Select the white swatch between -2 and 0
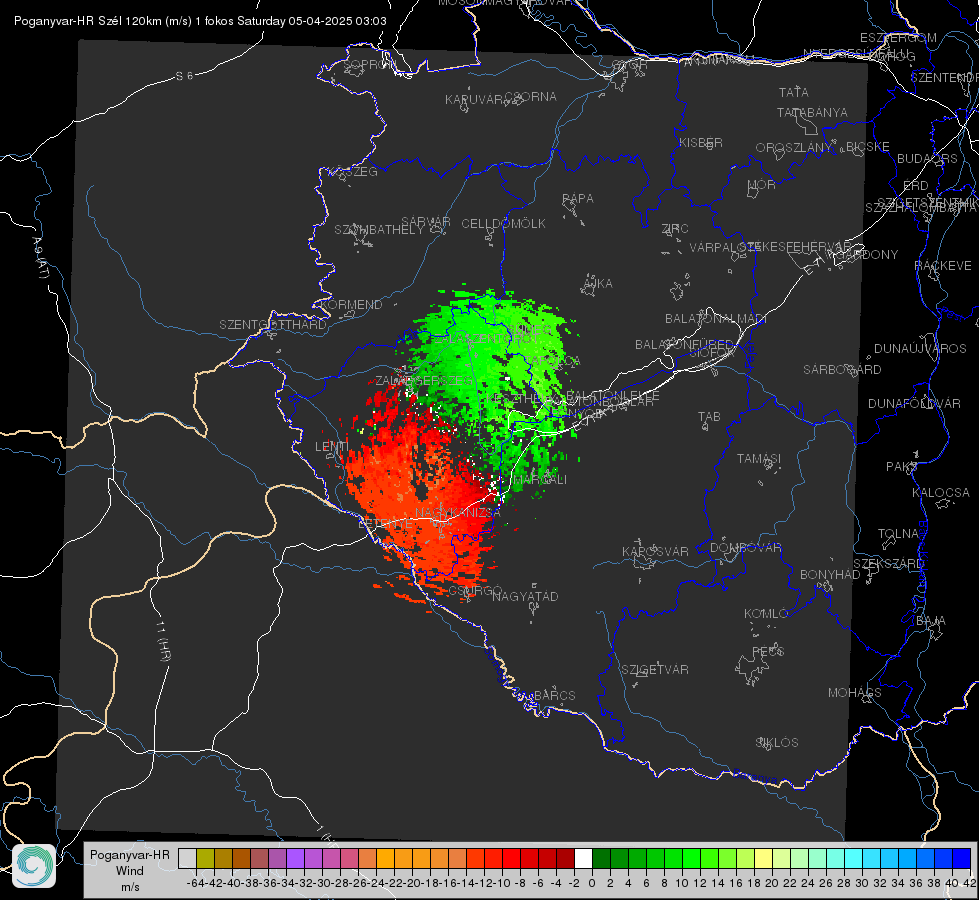Image resolution: width=979 pixels, height=900 pixels. (583, 858)
